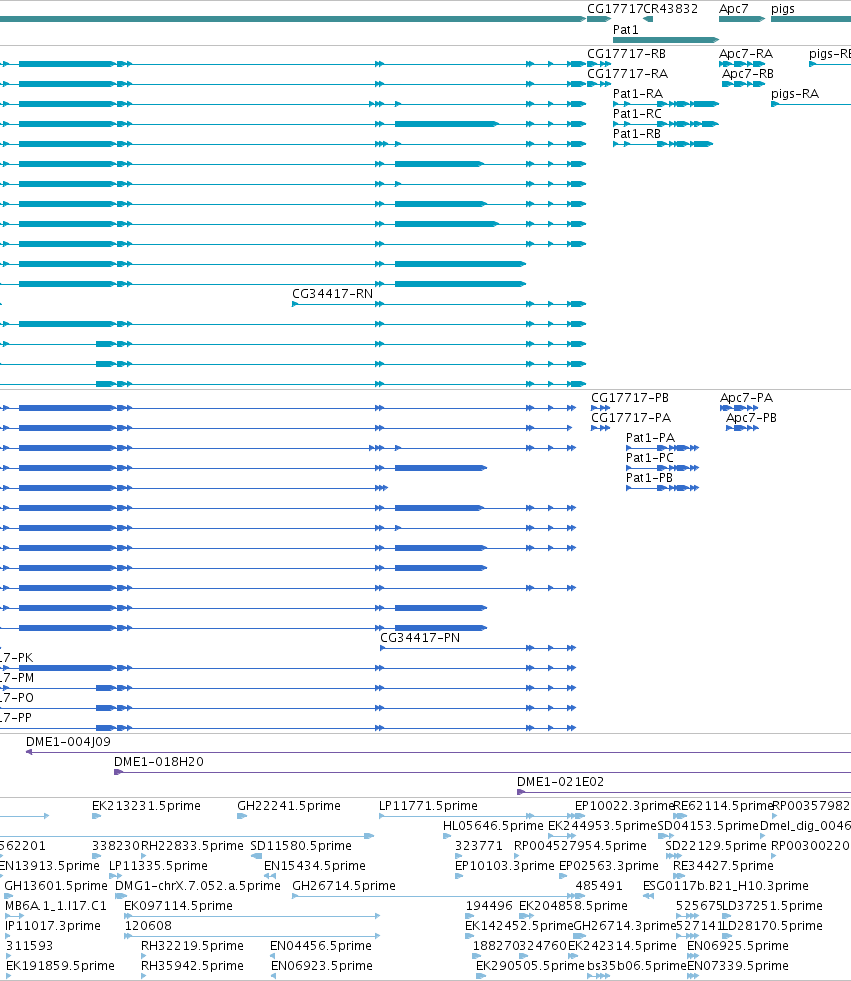
Task: Click EST label EN06923.5prime
Action: (x=322, y=966)
